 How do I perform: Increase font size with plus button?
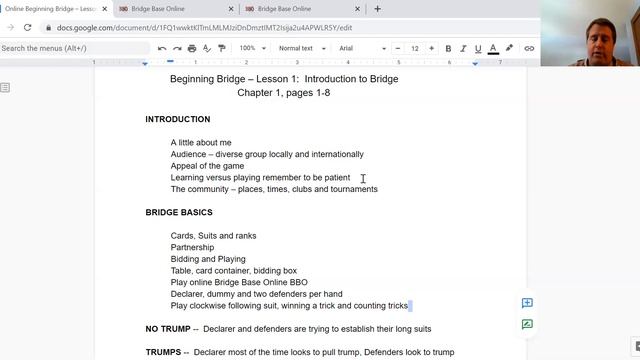(431, 49)
